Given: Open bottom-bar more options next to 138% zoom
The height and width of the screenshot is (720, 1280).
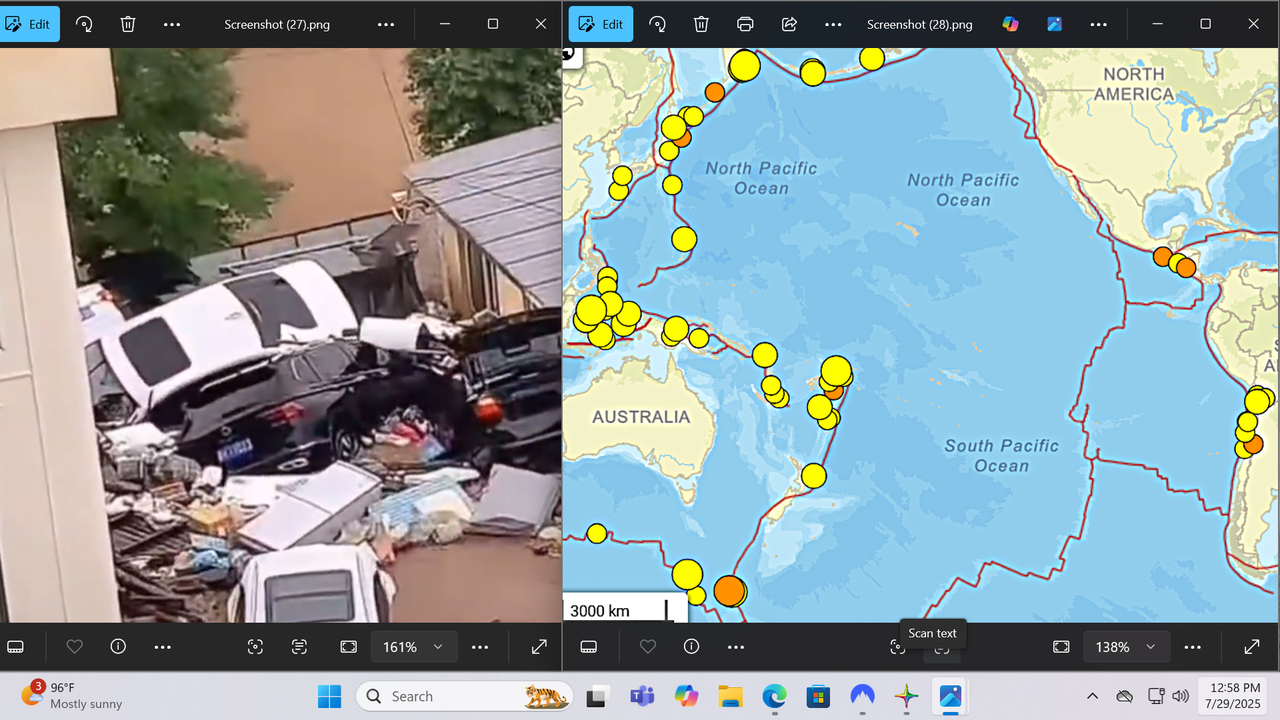Looking at the screenshot, I should [1192, 647].
